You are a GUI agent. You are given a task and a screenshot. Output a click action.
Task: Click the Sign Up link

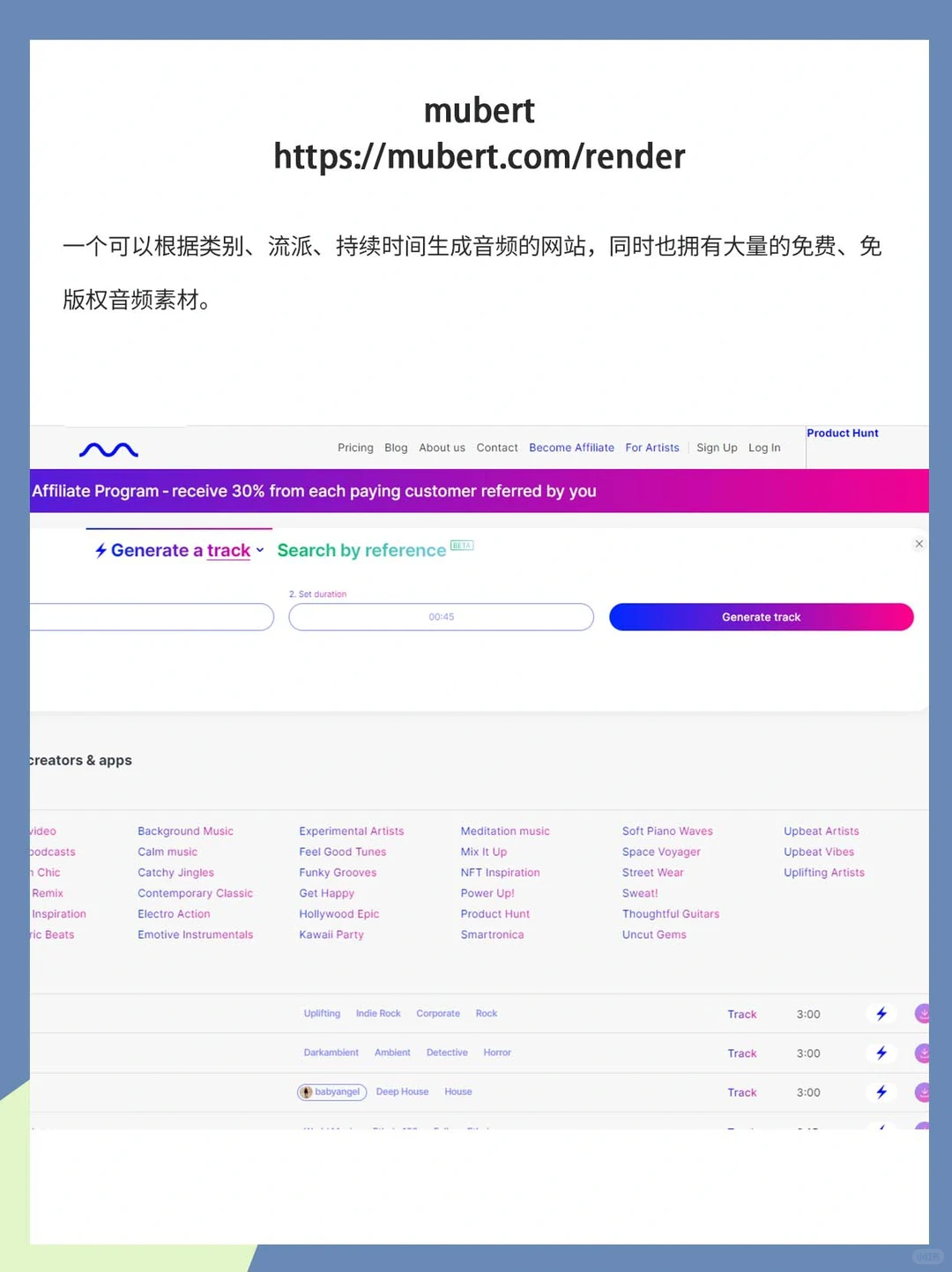pos(717,448)
